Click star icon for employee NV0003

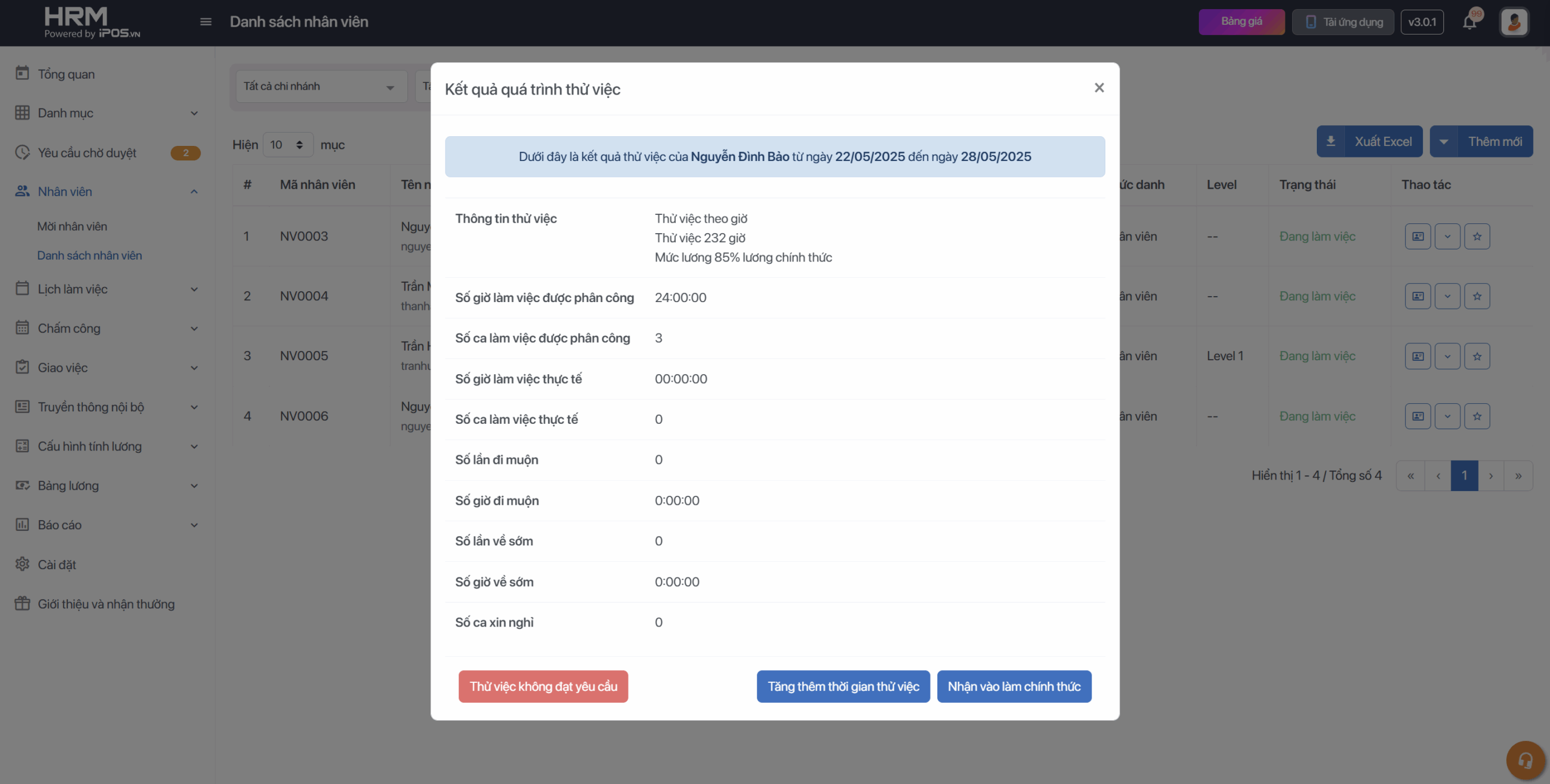1477,237
